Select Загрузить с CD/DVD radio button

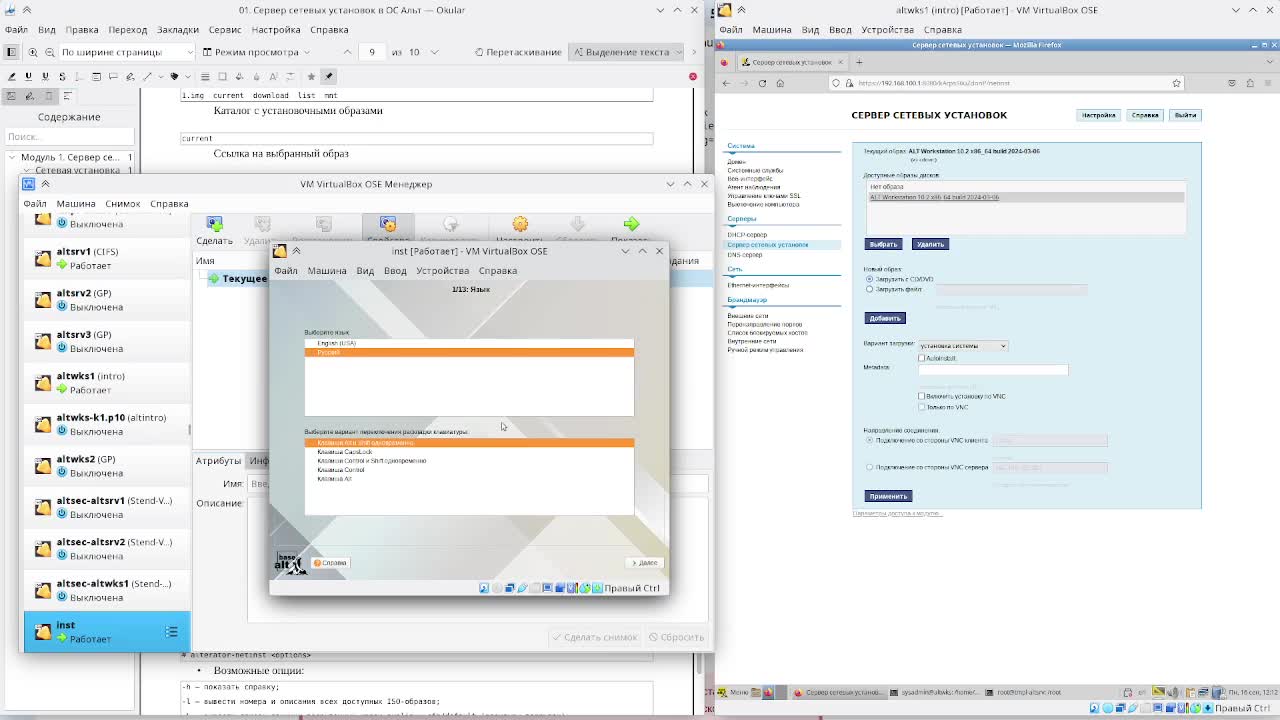869,279
